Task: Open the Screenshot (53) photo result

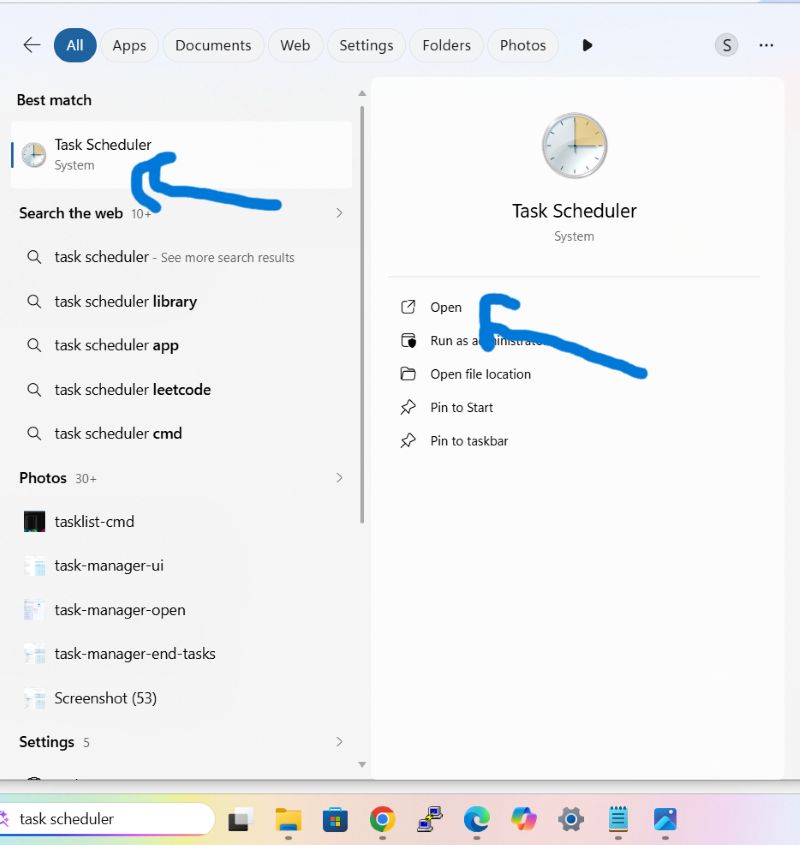Action: tap(181, 698)
